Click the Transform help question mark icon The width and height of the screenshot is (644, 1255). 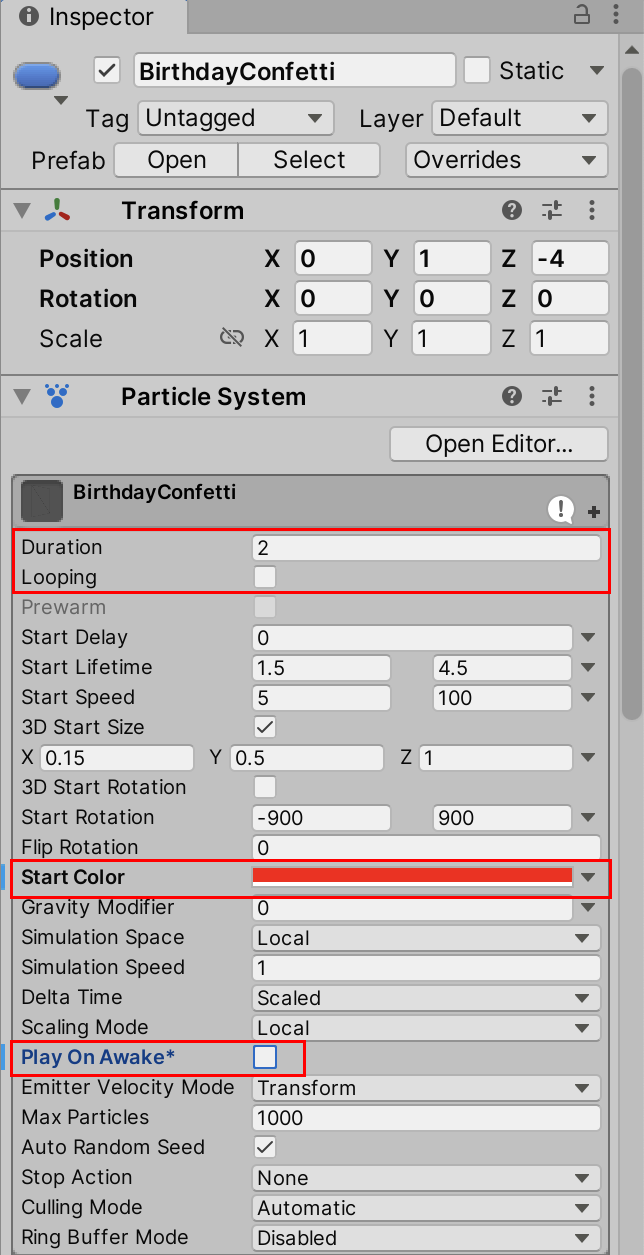pyautogui.click(x=512, y=211)
